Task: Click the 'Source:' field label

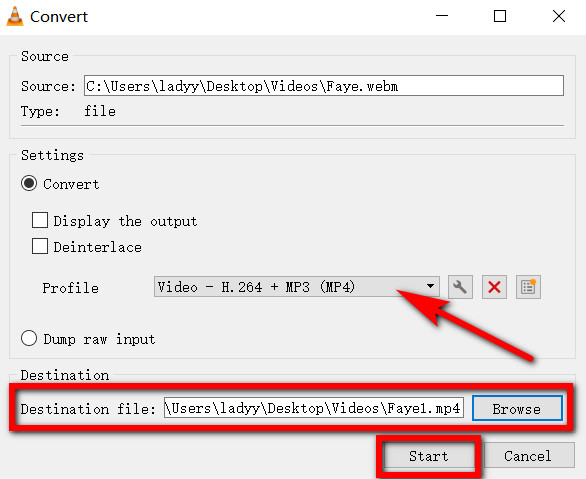Action: [48, 86]
